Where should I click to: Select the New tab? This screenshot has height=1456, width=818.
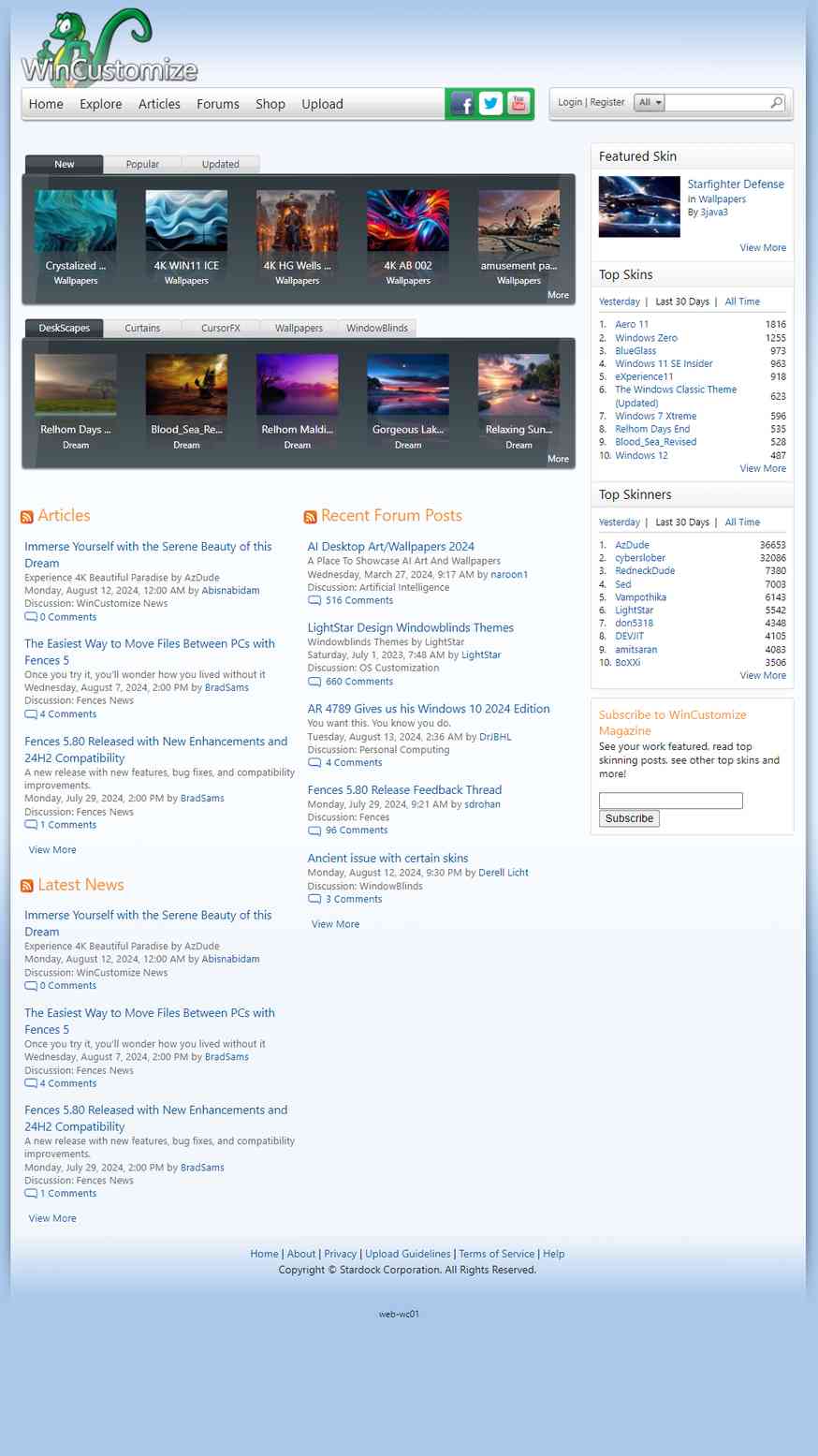(65, 164)
